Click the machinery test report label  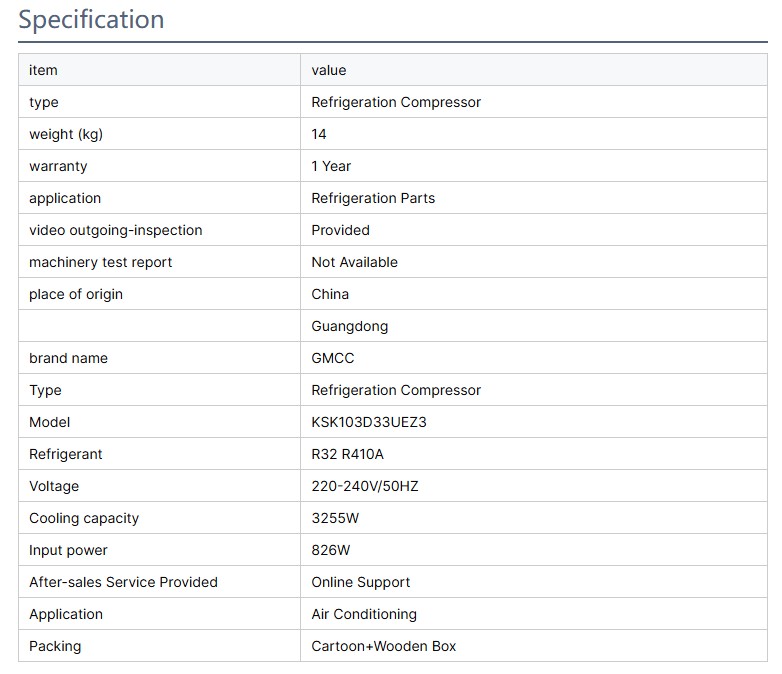100,262
